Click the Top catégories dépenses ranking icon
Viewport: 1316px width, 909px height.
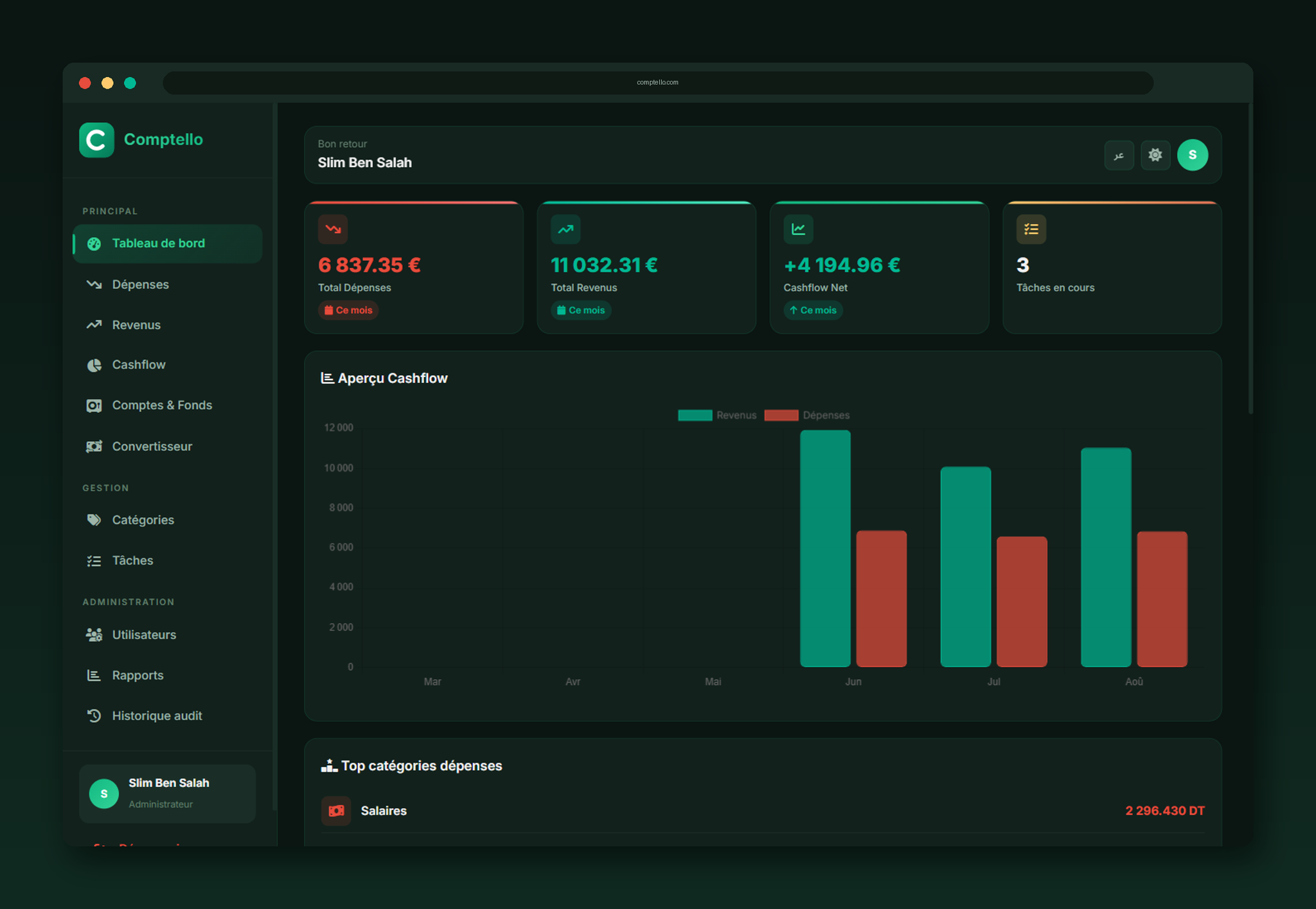click(329, 765)
